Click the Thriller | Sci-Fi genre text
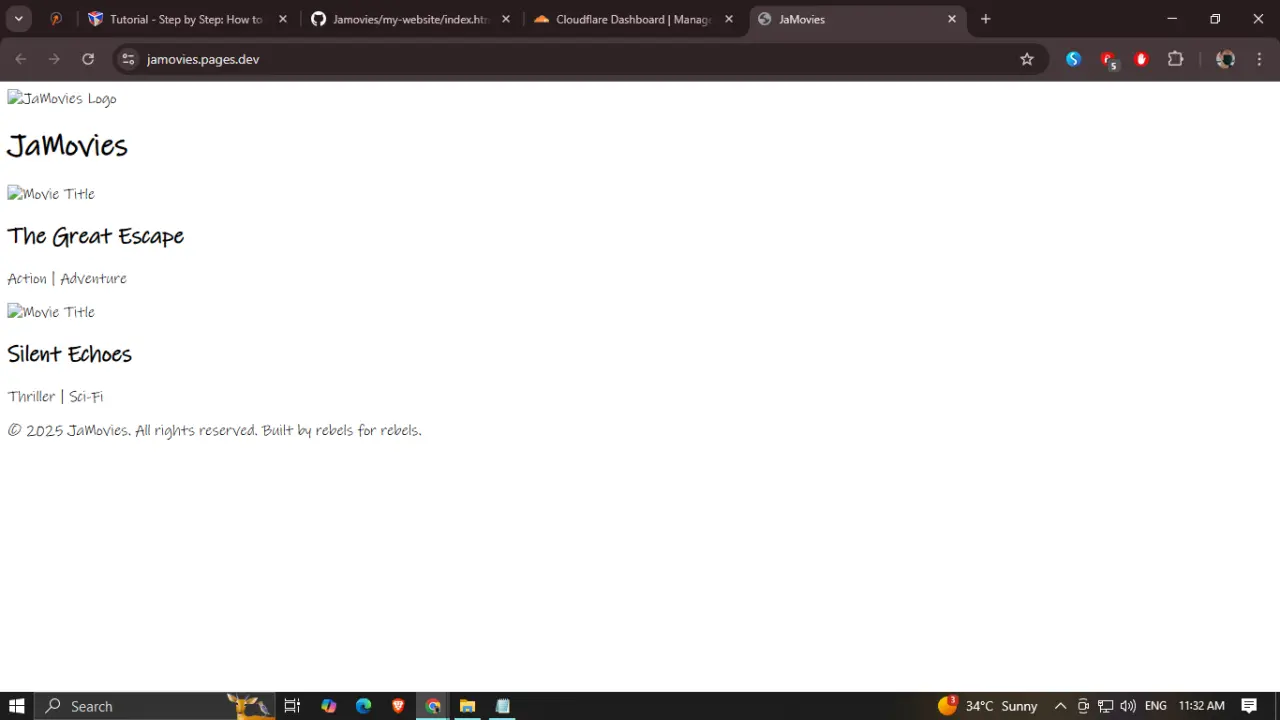The height and width of the screenshot is (720, 1280). pyautogui.click(x=55, y=396)
